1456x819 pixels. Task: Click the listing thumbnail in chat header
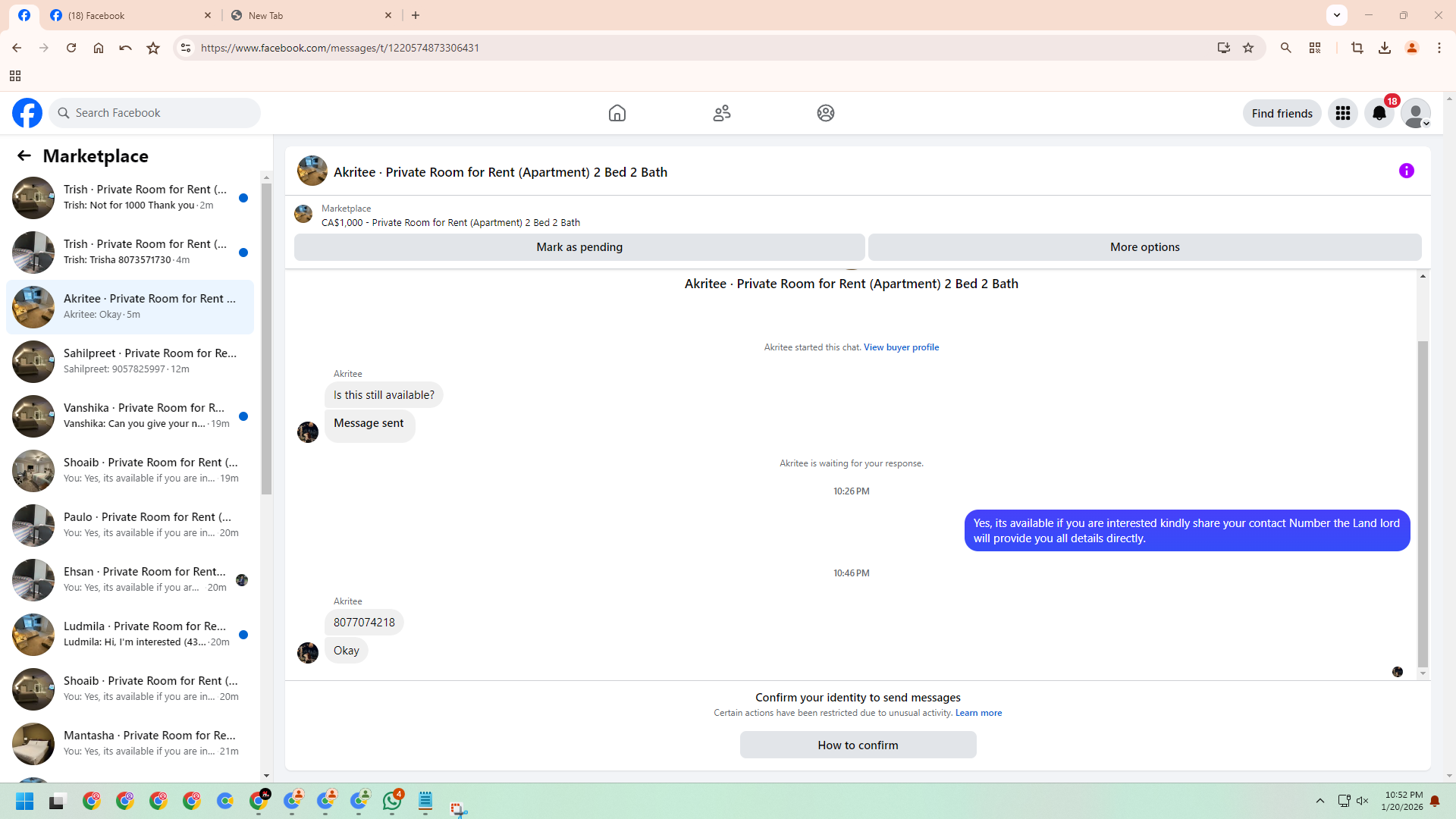pyautogui.click(x=312, y=171)
